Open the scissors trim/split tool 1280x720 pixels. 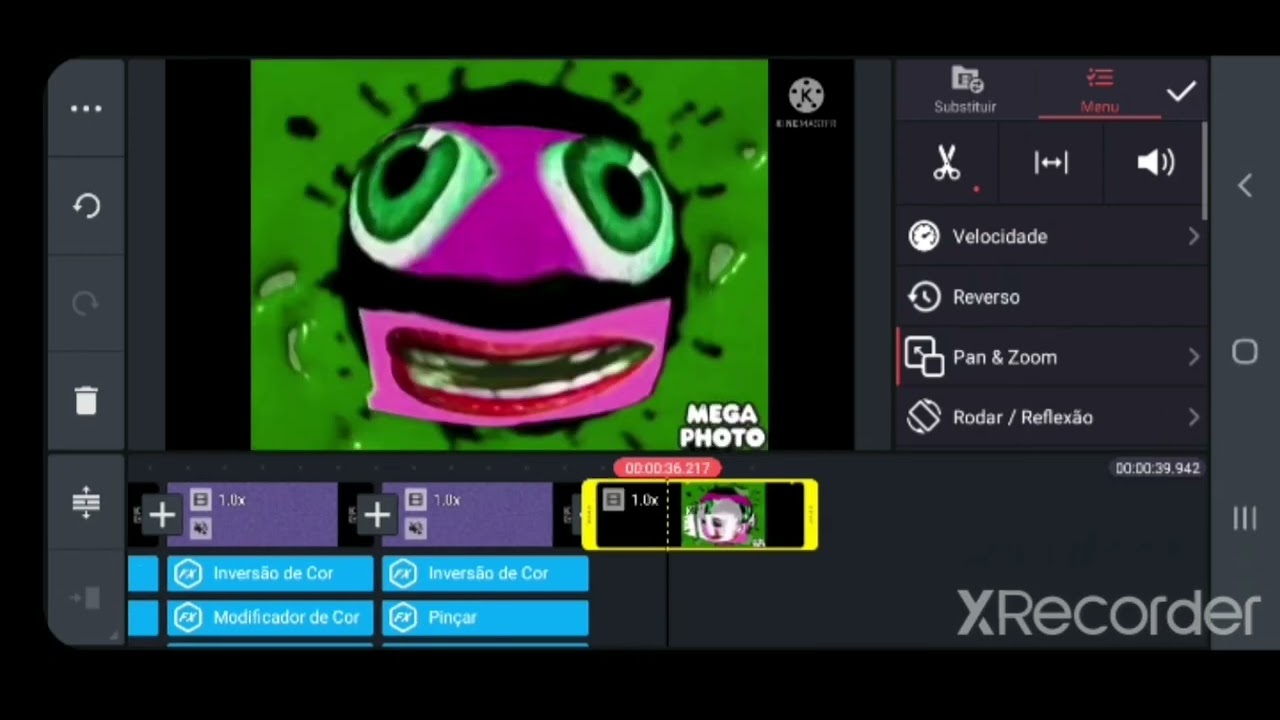click(946, 163)
